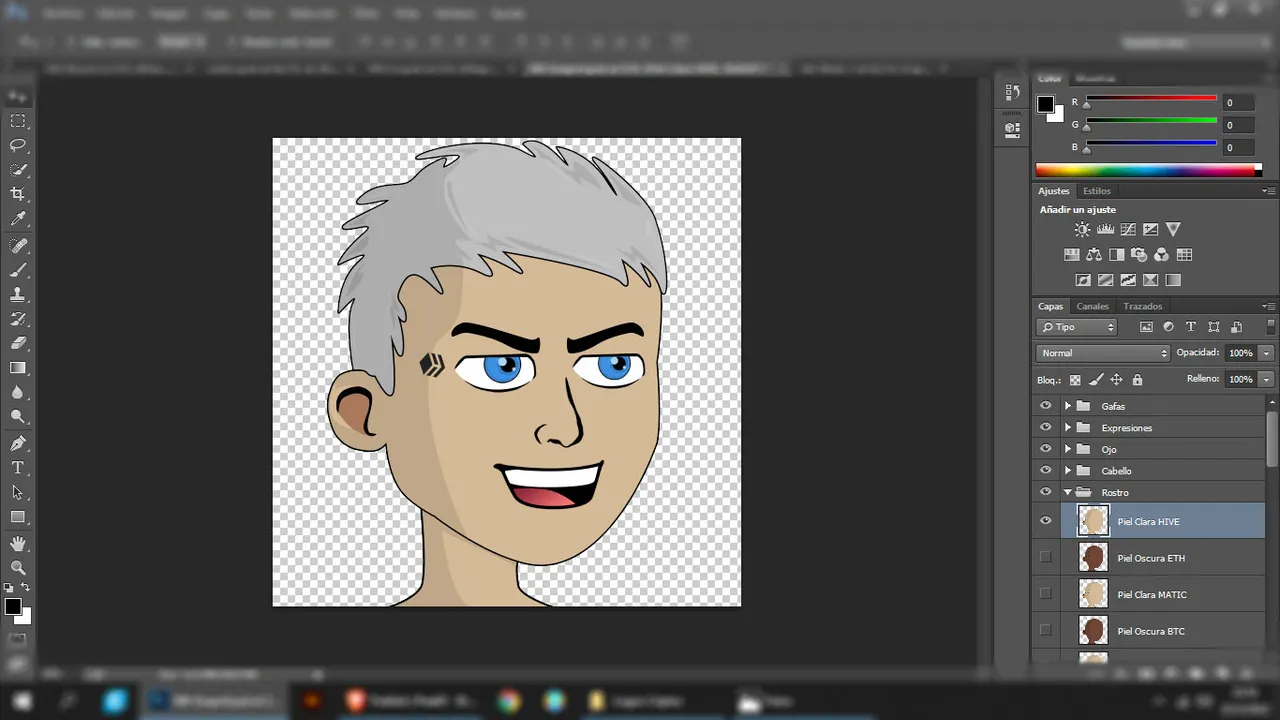Select the Path Selection tool
This screenshot has height=720, width=1280.
pos(18,492)
